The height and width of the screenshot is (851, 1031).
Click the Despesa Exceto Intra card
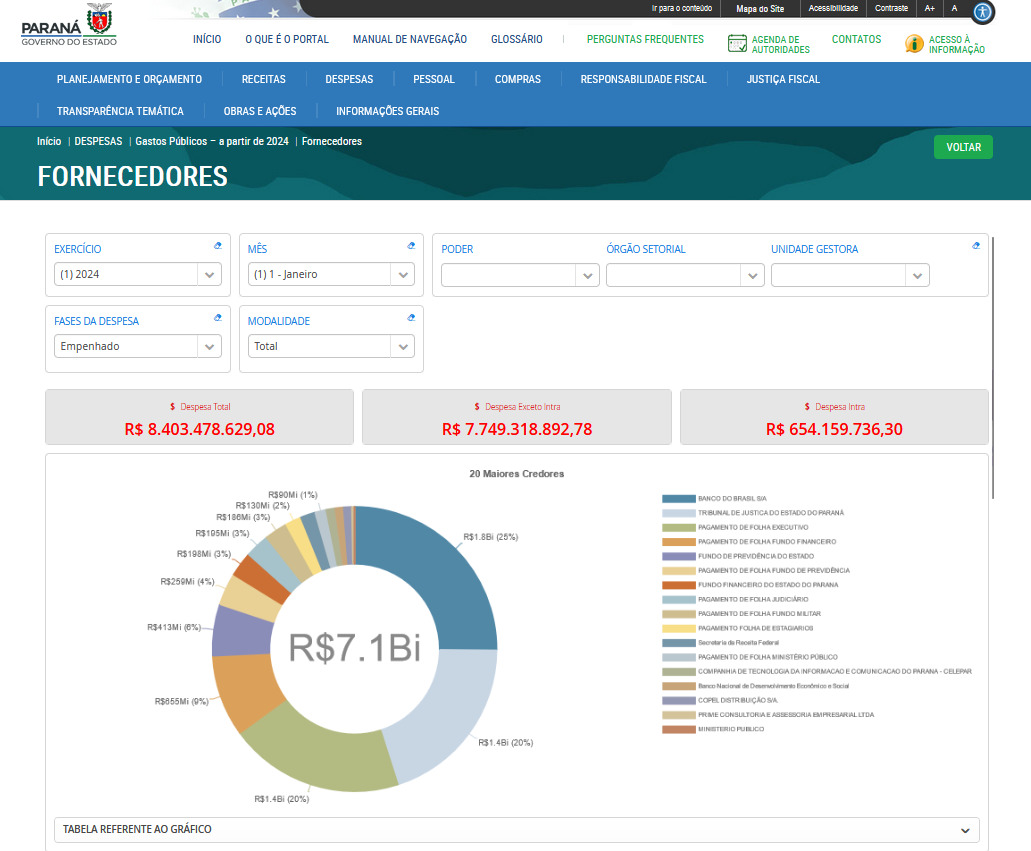[517, 417]
